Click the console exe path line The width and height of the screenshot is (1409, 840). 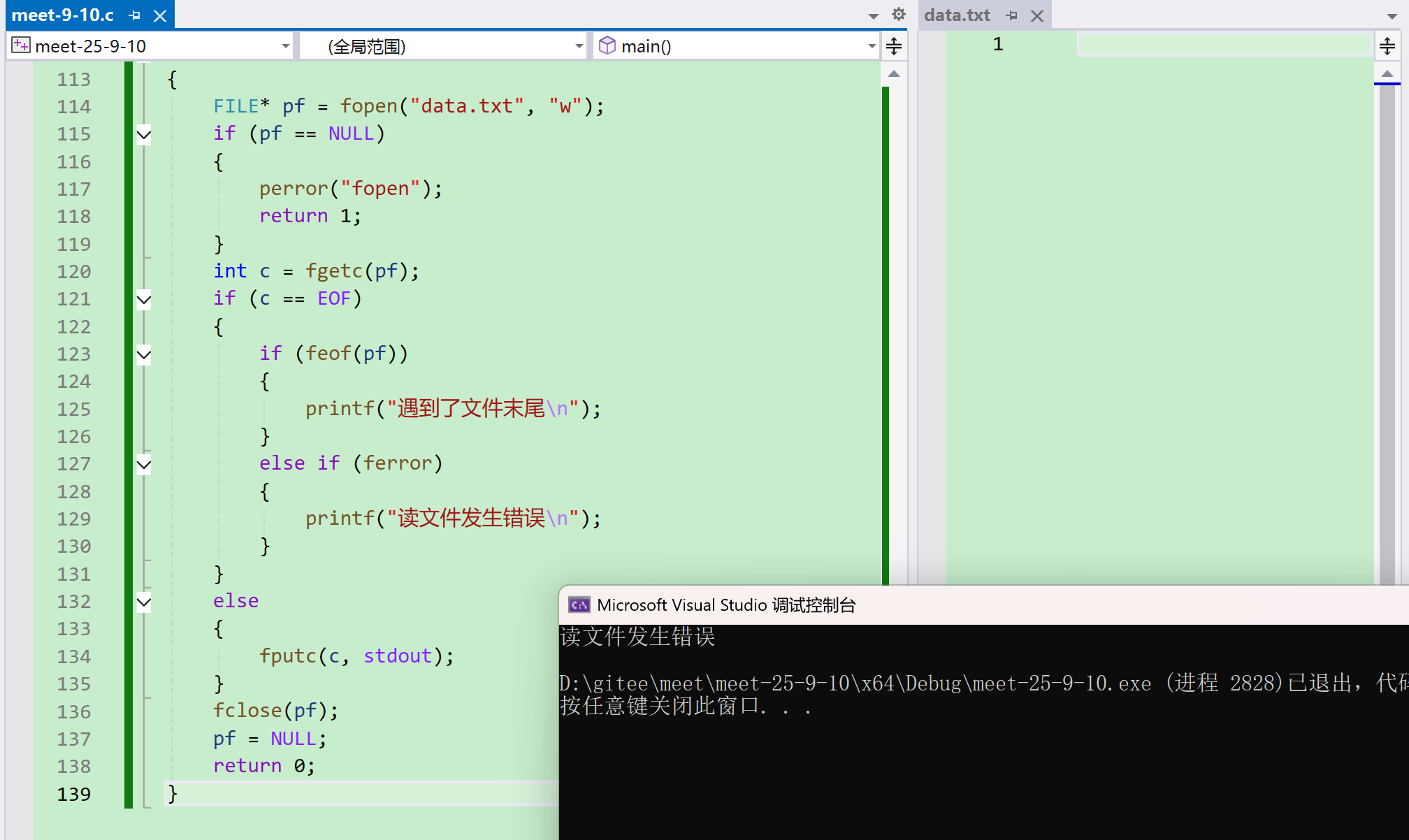pos(984,683)
